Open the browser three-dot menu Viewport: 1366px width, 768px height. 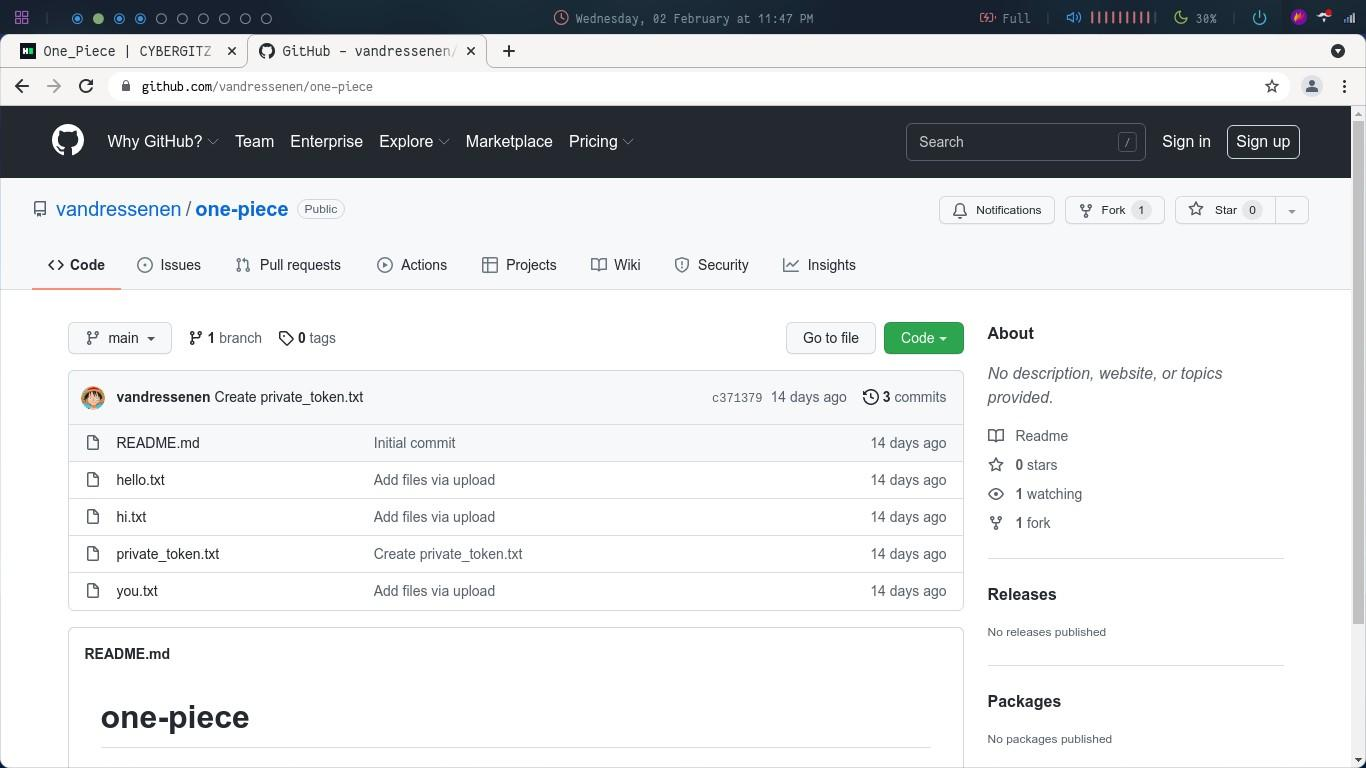pyautogui.click(x=1345, y=86)
